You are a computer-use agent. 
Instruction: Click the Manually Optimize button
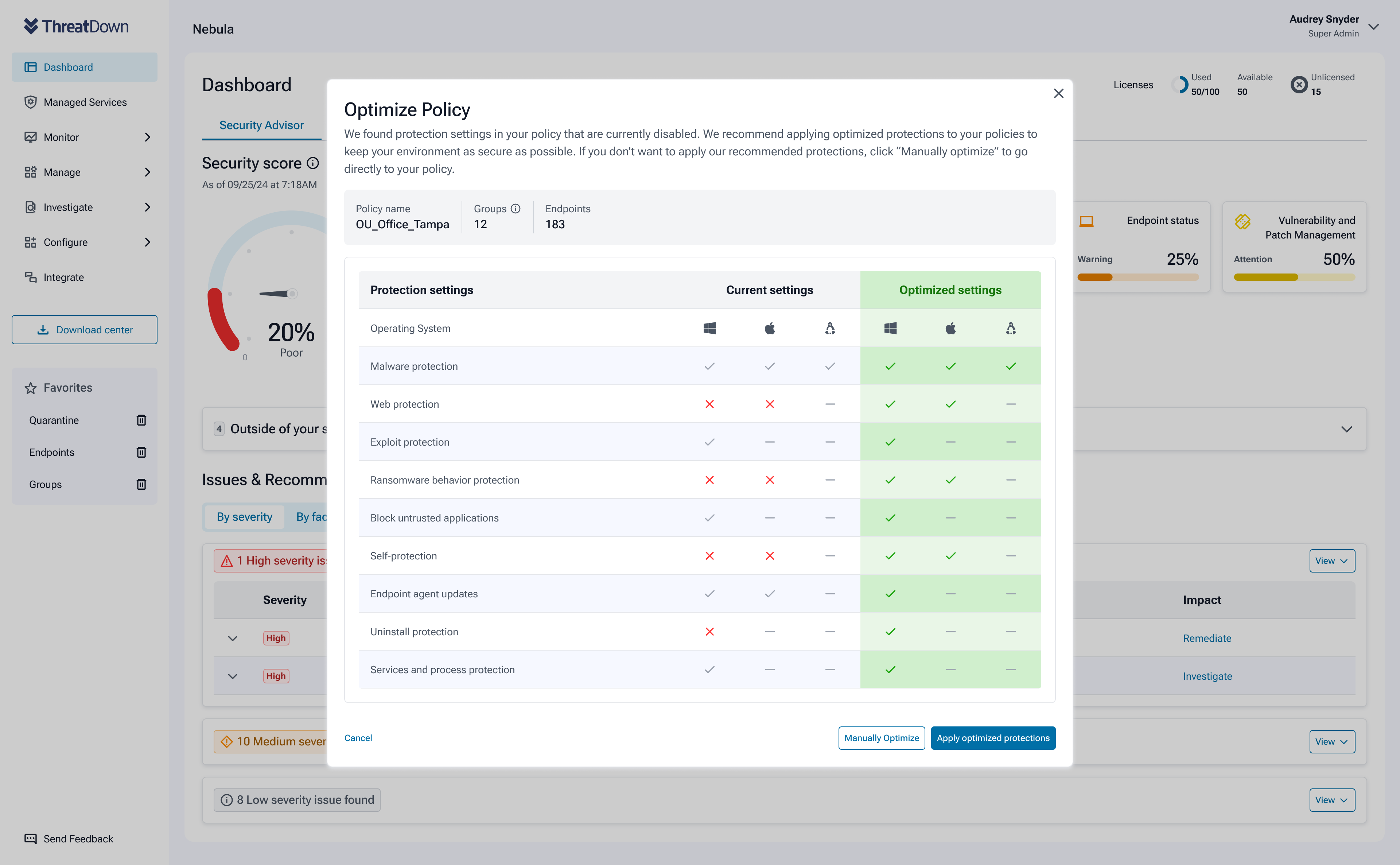tap(881, 738)
